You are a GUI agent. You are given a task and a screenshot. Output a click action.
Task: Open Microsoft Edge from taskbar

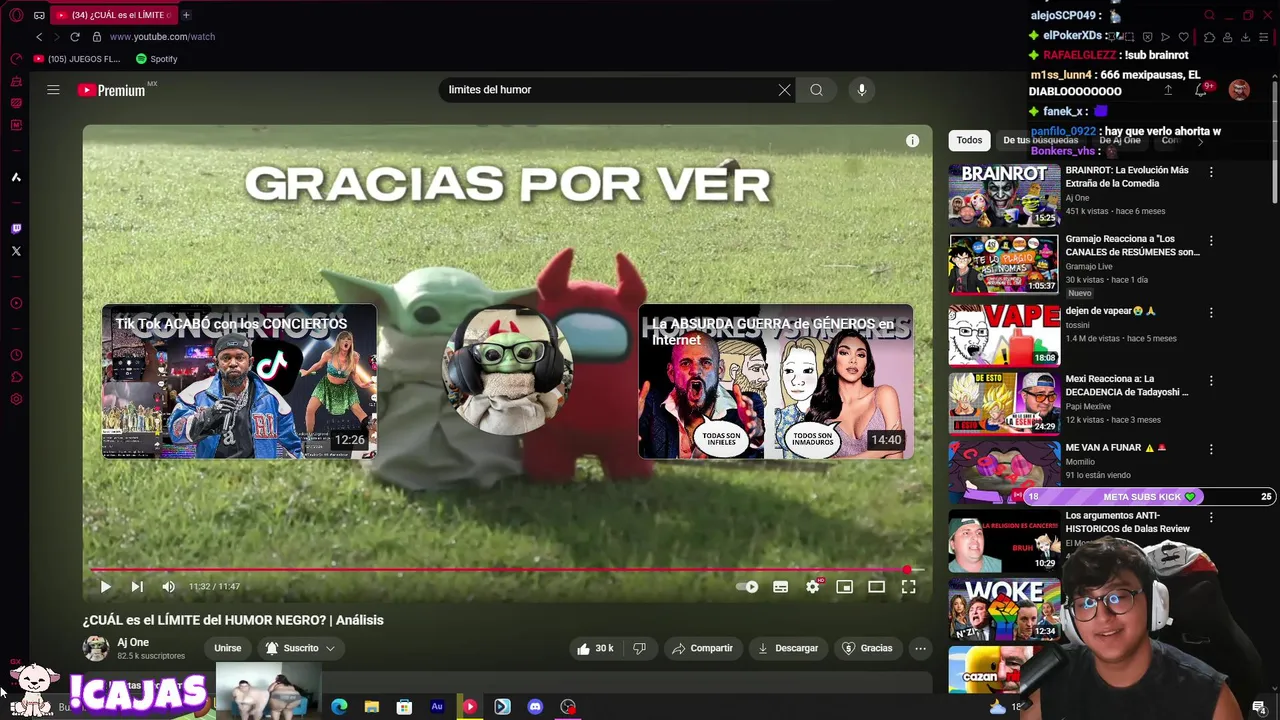(340, 707)
